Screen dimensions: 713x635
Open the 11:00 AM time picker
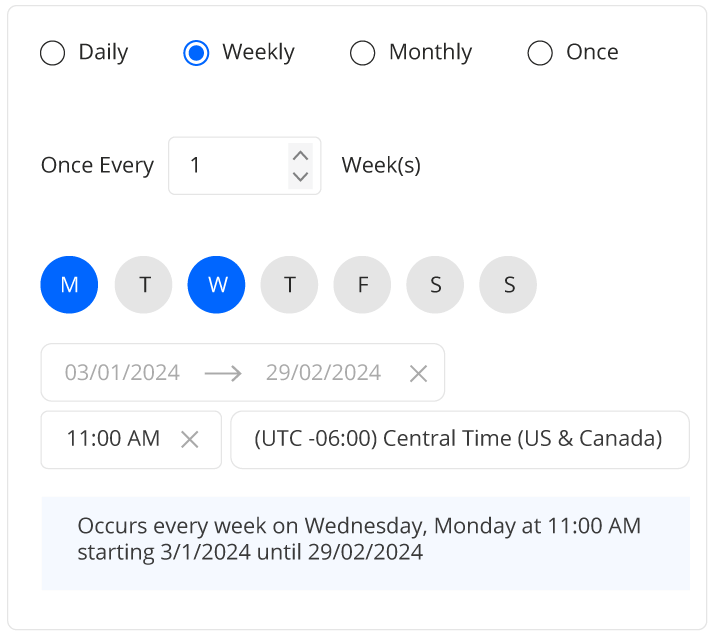click(113, 439)
